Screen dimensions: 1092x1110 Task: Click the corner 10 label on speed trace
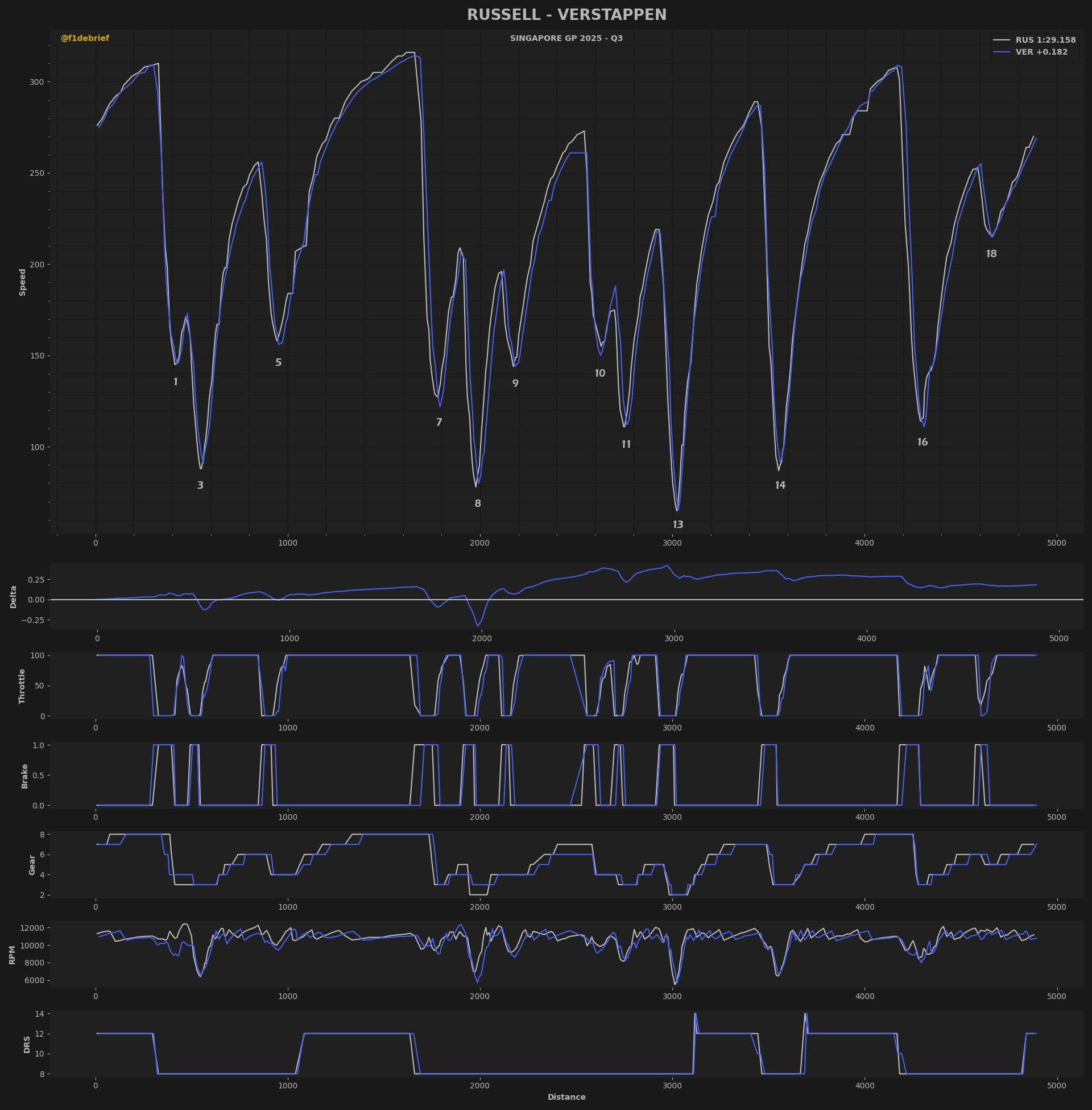pos(600,373)
